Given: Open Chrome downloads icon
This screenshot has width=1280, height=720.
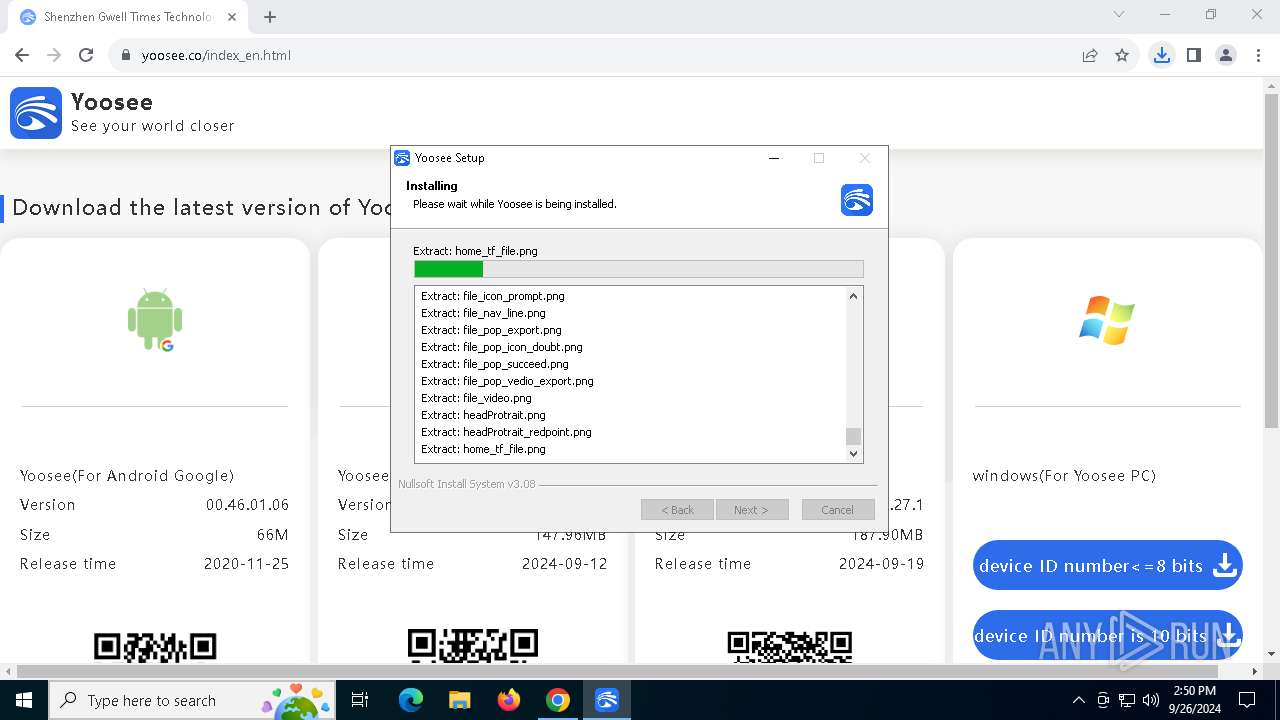Looking at the screenshot, I should tap(1161, 55).
